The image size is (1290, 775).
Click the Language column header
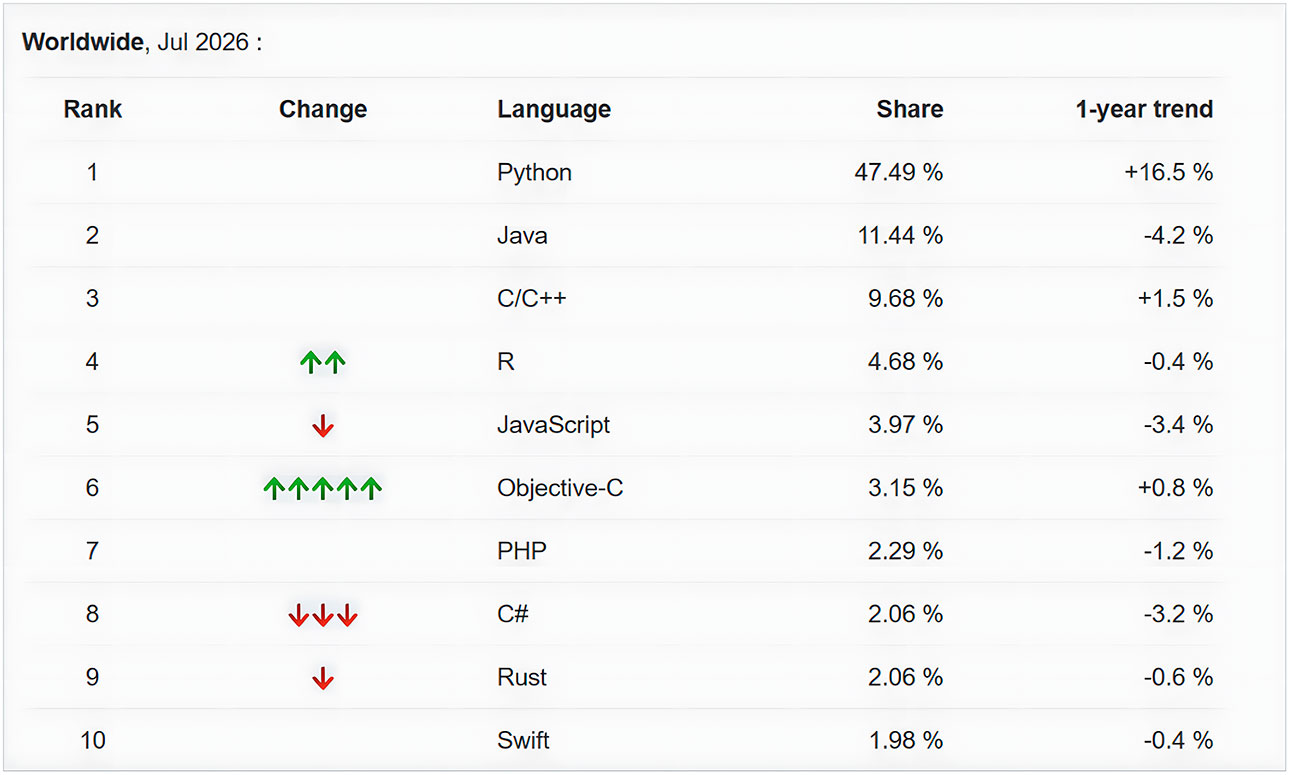click(554, 109)
